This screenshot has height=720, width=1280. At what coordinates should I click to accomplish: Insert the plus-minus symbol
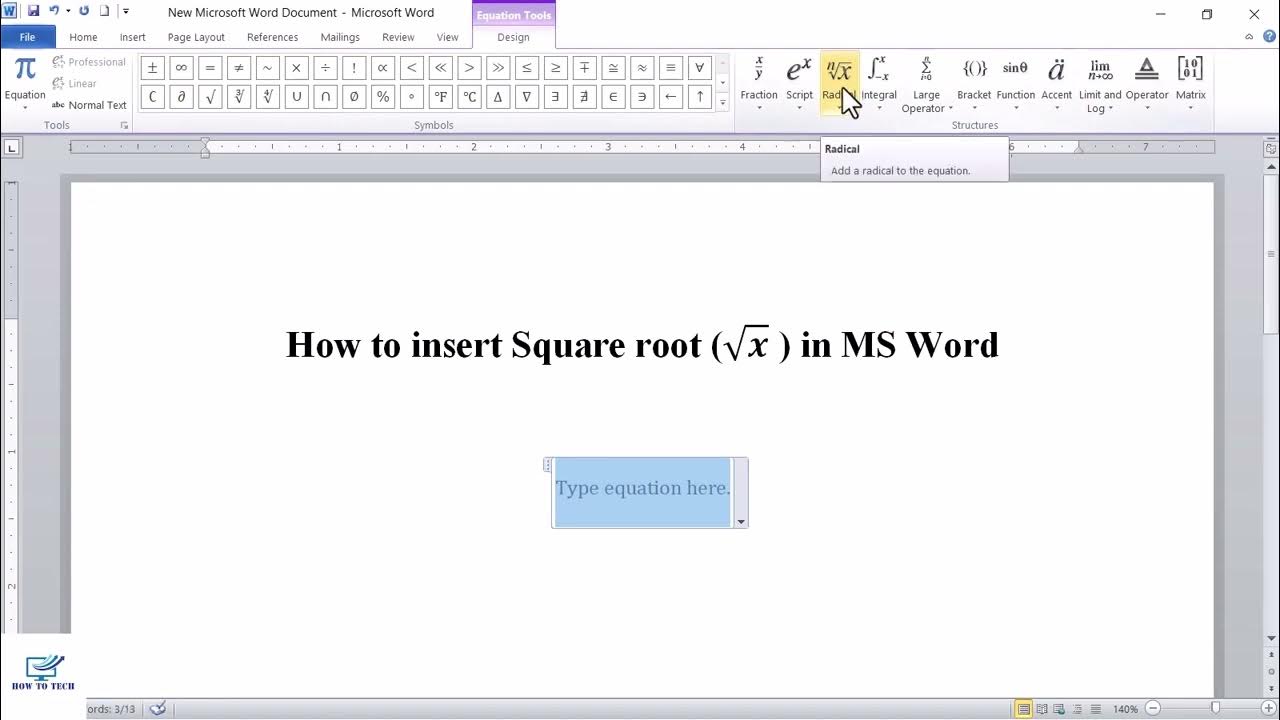152,68
